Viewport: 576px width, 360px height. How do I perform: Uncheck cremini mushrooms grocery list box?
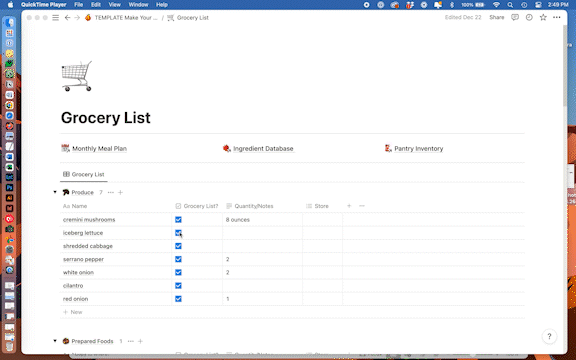178,220
